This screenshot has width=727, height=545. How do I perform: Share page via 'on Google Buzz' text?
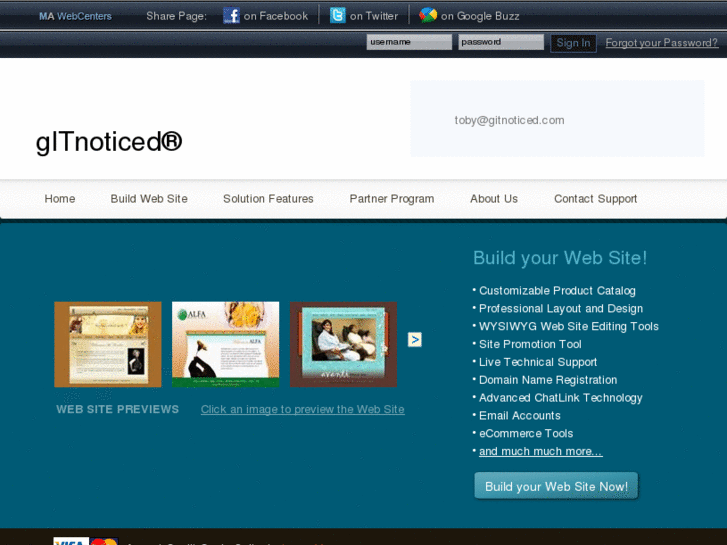coord(480,16)
